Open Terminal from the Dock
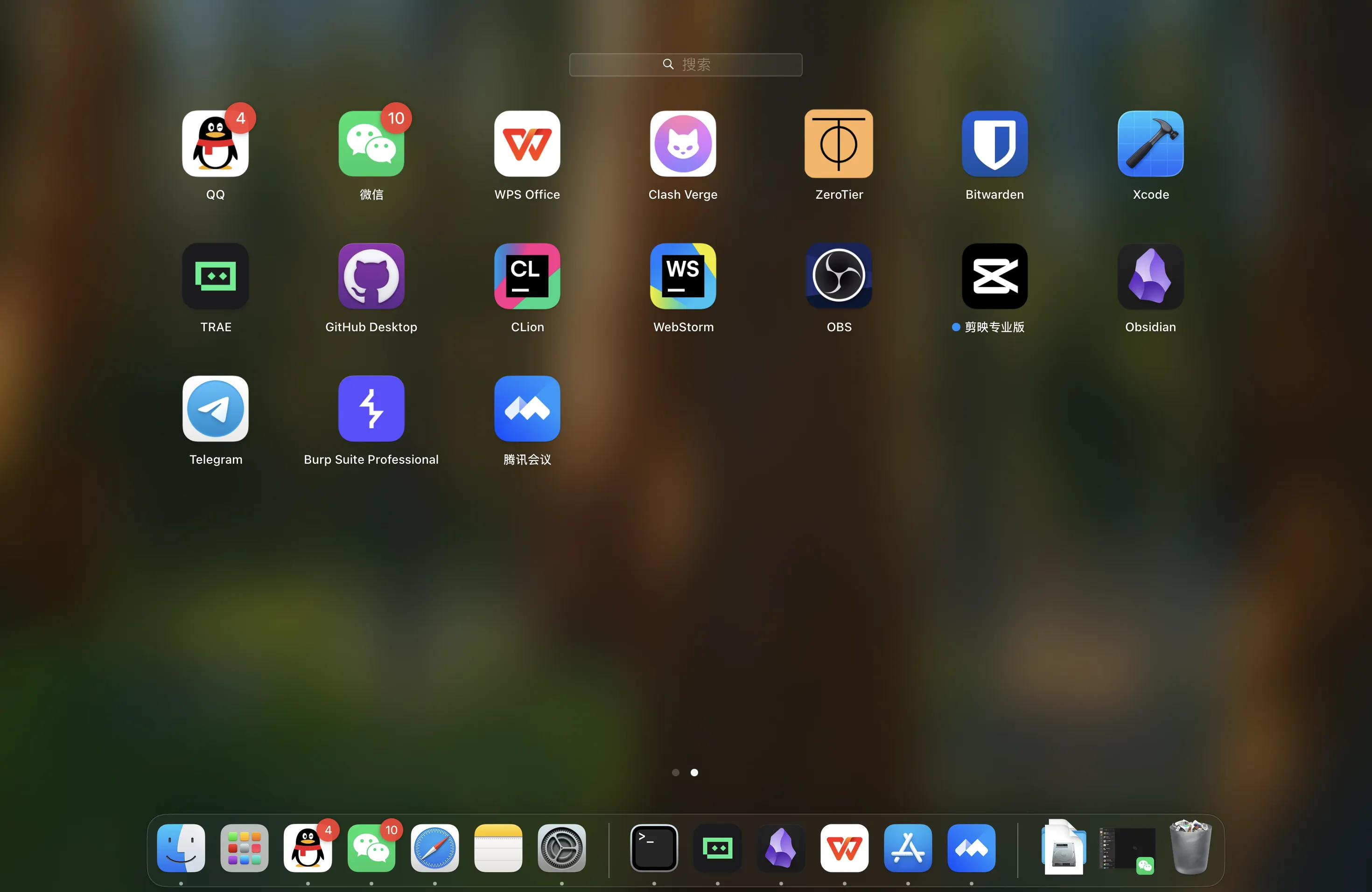Screen dimensions: 1372x892 coord(654,848)
